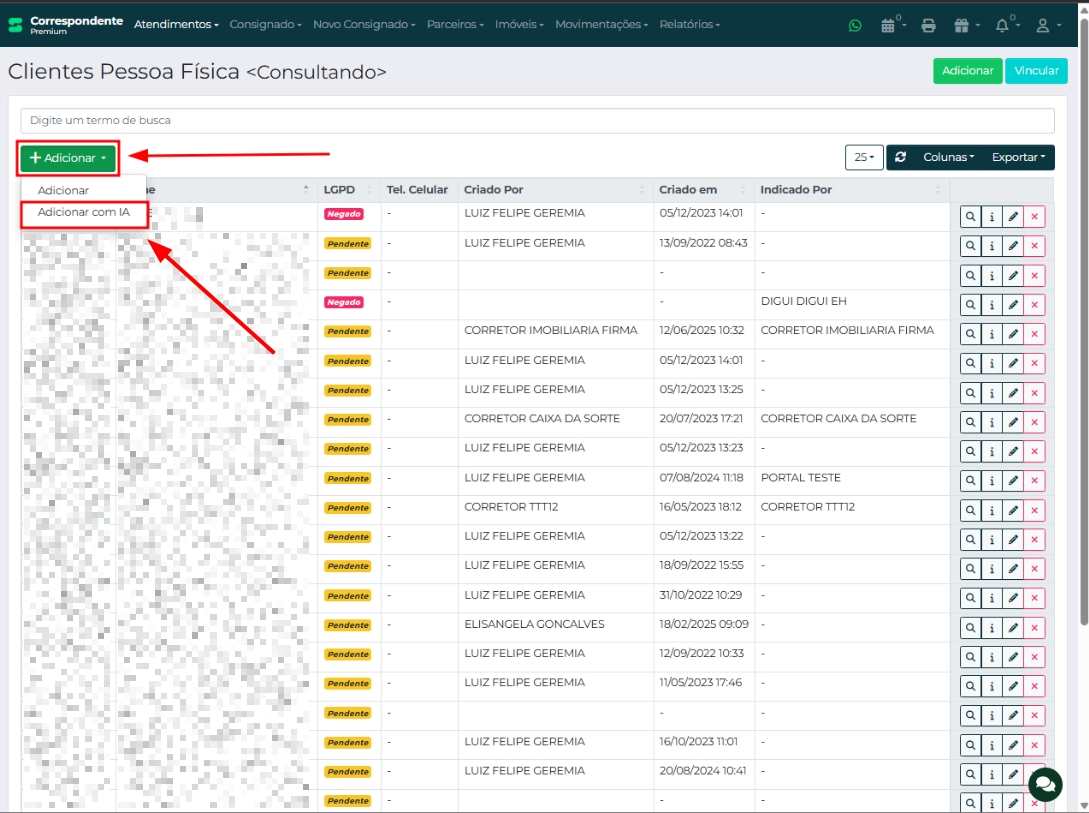Open the Relatórios menu
The width and height of the screenshot is (1089, 813).
[689, 24]
